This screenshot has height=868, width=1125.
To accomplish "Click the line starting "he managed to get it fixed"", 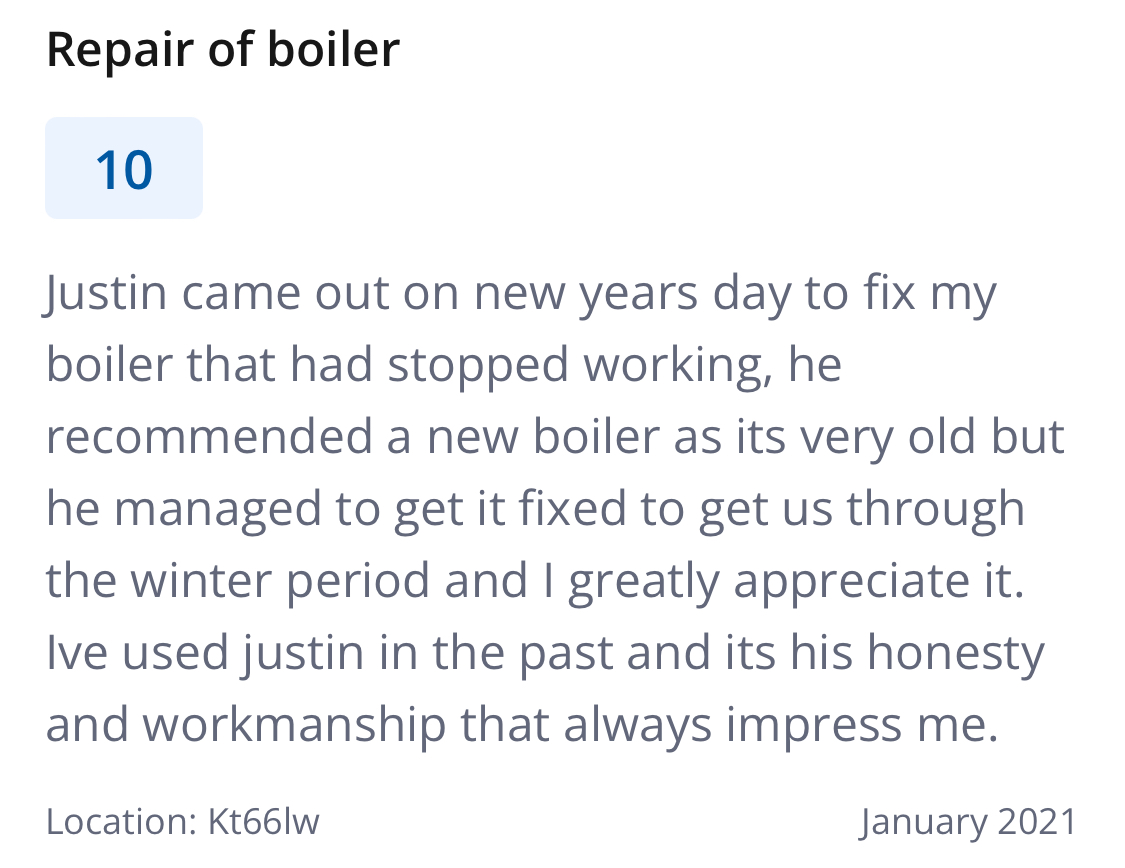I will pyautogui.click(x=535, y=509).
